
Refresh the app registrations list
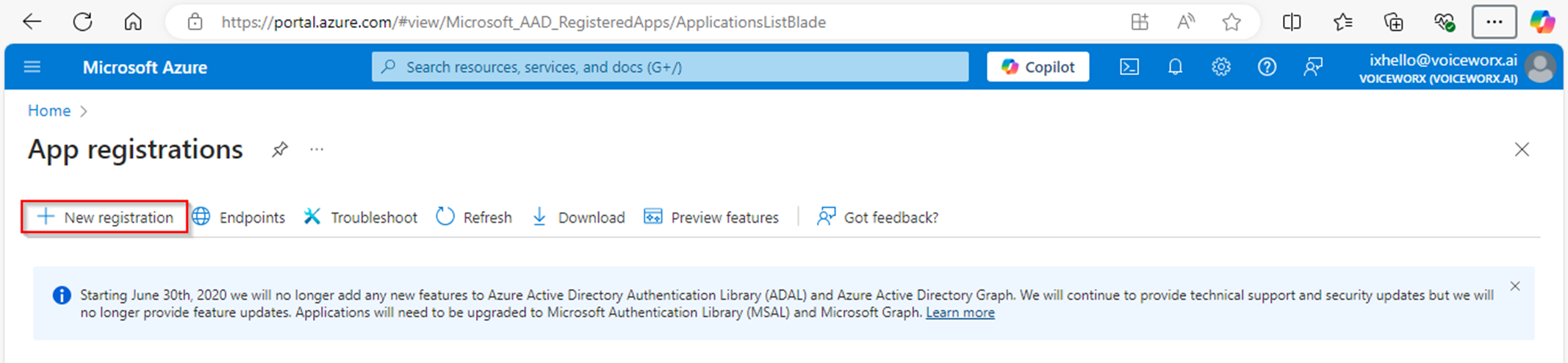[x=474, y=218]
